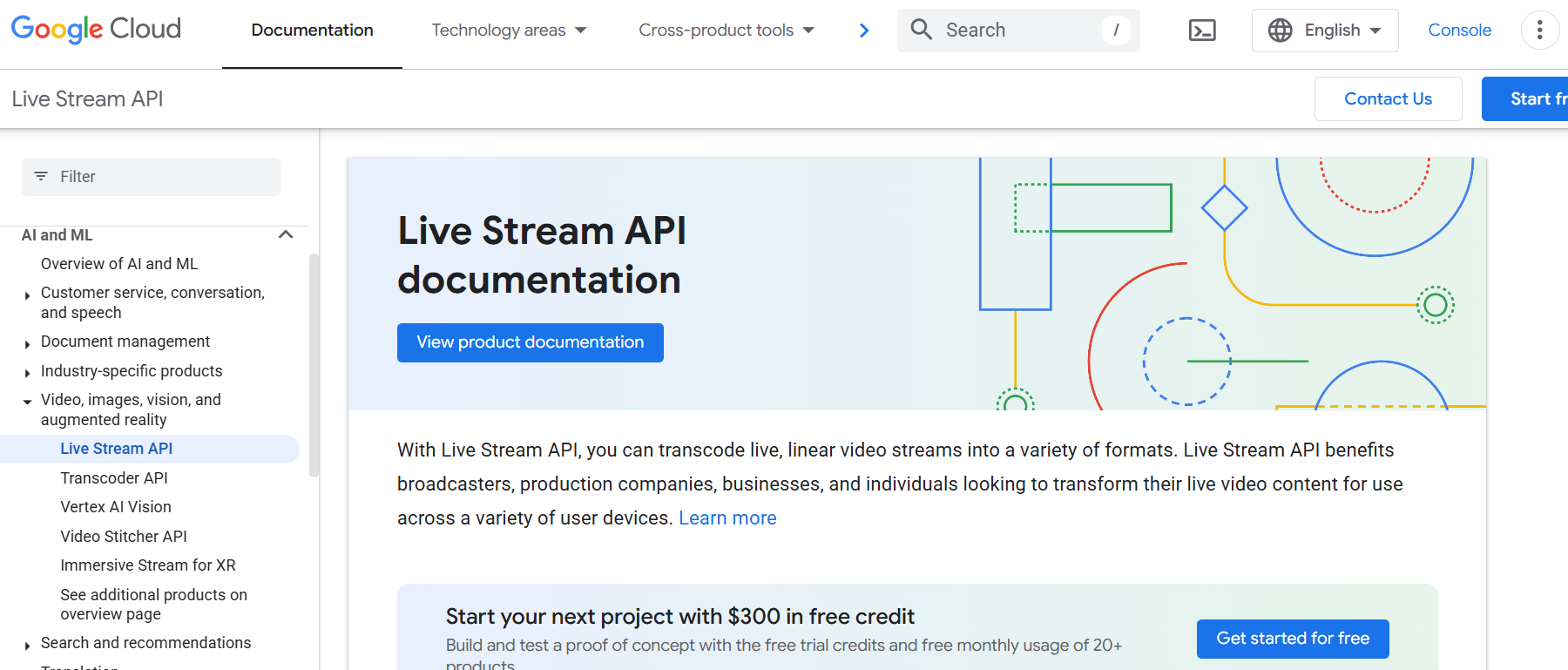Click the search magnifier icon
This screenshot has height=670, width=1568.
click(922, 30)
